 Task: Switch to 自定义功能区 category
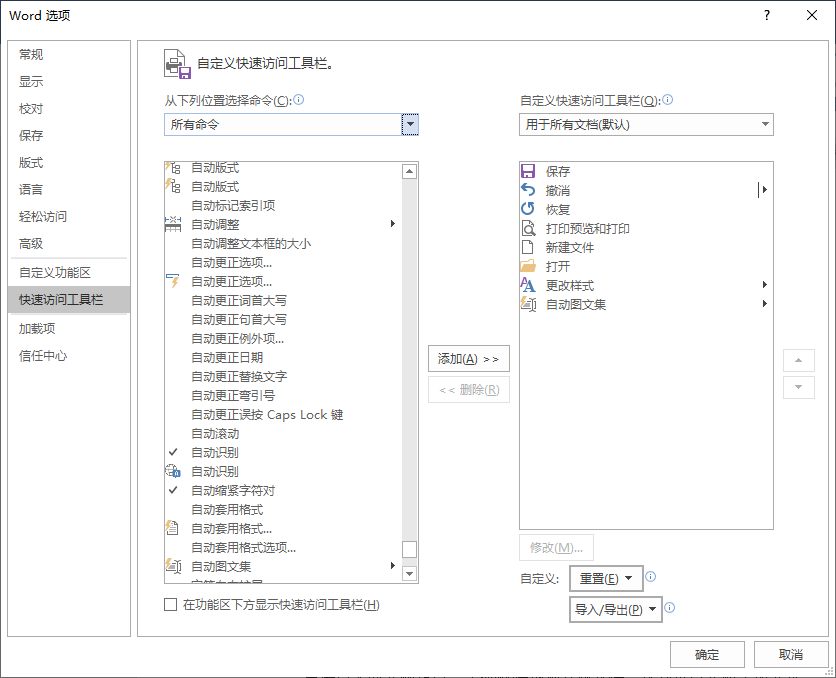pos(69,272)
